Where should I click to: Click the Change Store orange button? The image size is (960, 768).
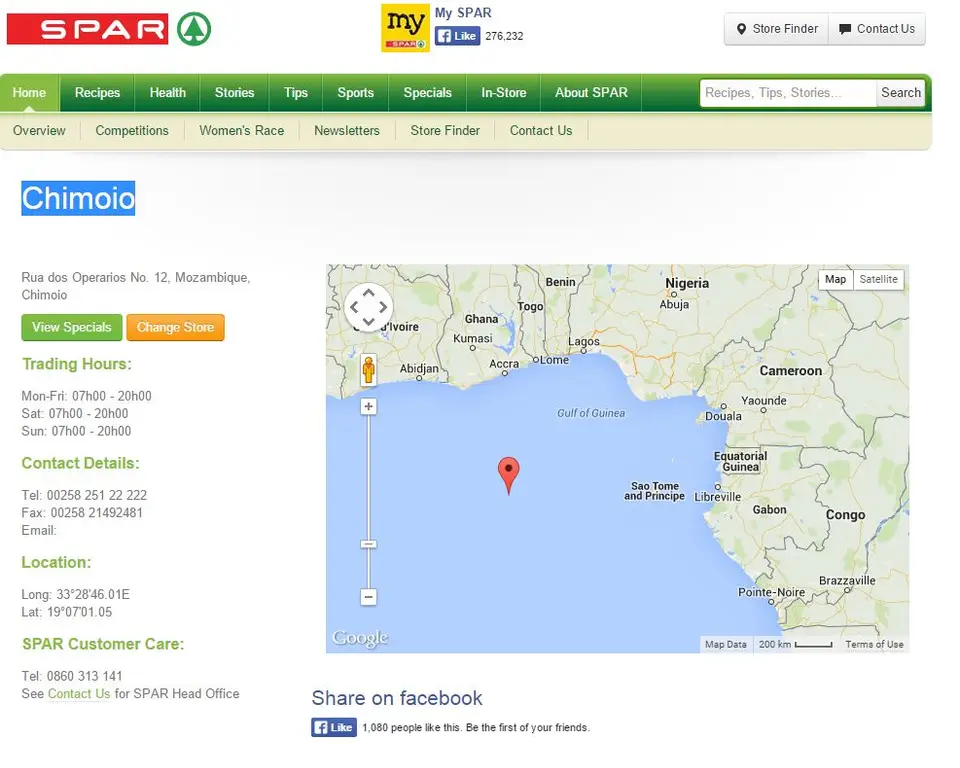(x=175, y=328)
